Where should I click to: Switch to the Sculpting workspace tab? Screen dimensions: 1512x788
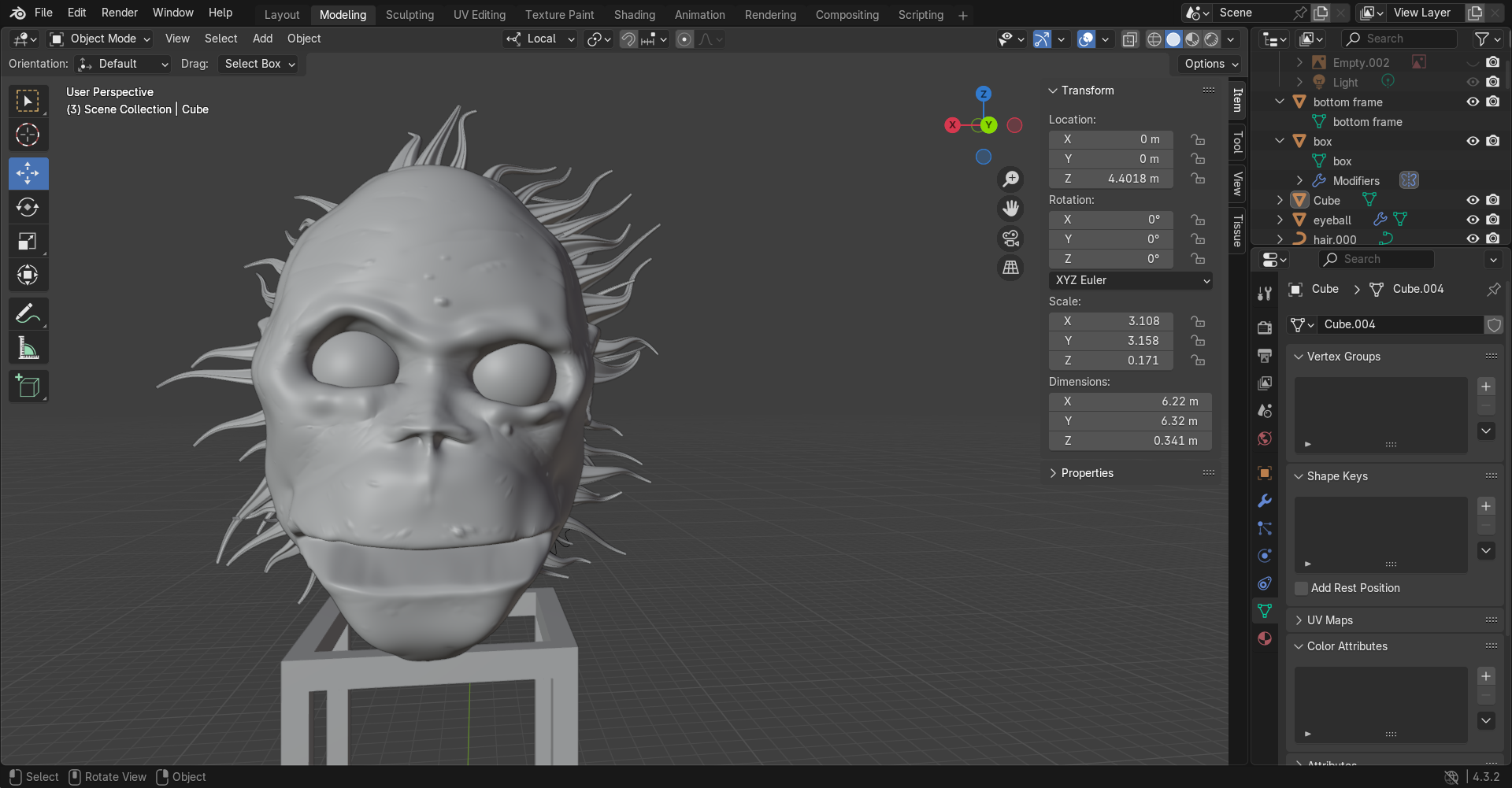tap(409, 15)
